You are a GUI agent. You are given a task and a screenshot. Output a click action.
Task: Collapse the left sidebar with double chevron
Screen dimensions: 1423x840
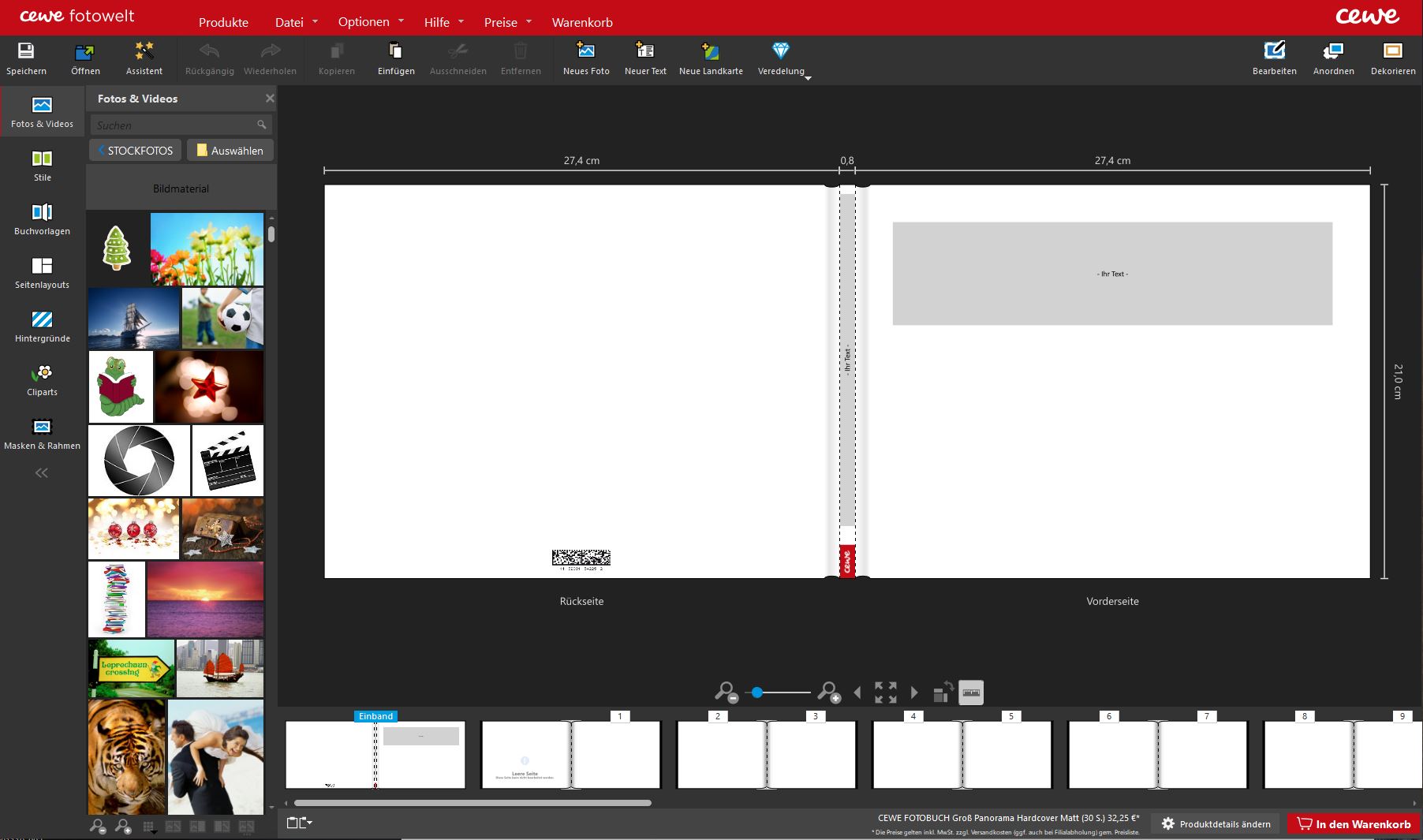(x=42, y=472)
